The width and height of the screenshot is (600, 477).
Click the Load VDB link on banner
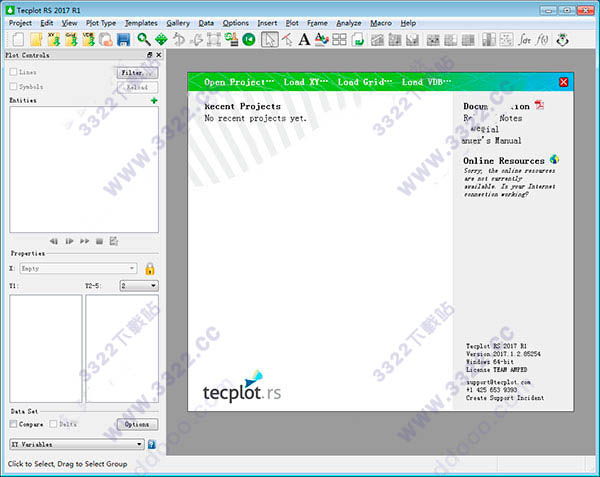[x=426, y=82]
